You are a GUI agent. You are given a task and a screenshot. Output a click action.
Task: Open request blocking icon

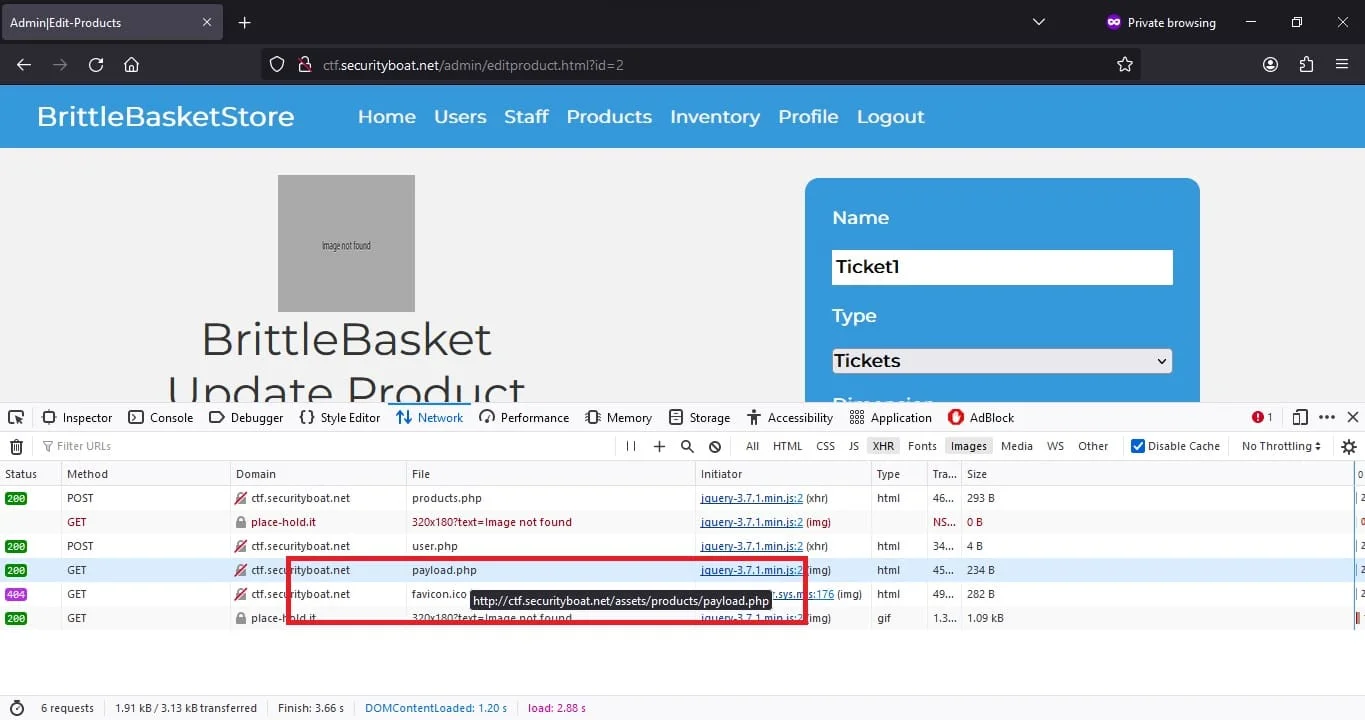[x=715, y=446]
